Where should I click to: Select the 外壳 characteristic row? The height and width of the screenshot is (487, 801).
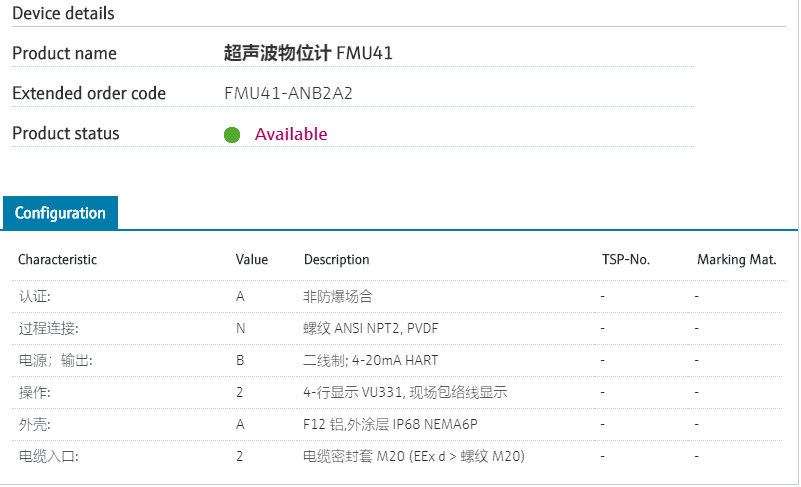point(35,424)
